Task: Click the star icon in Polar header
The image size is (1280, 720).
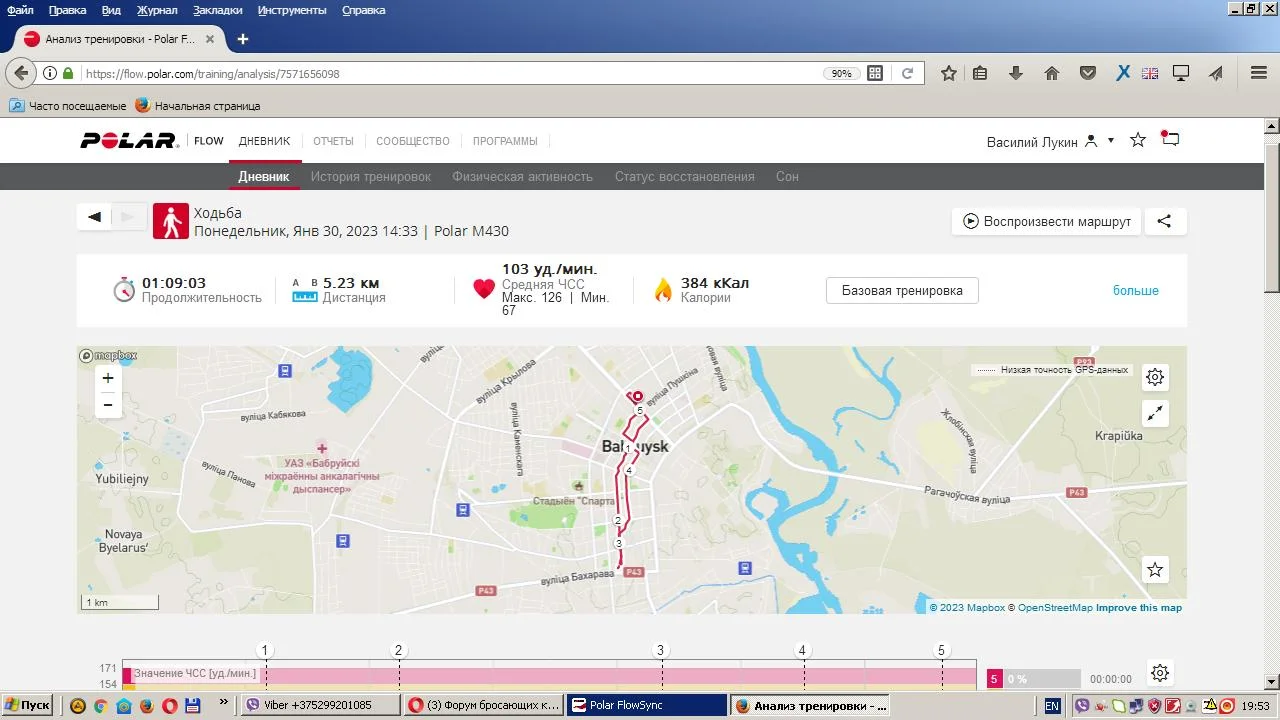Action: [1137, 140]
